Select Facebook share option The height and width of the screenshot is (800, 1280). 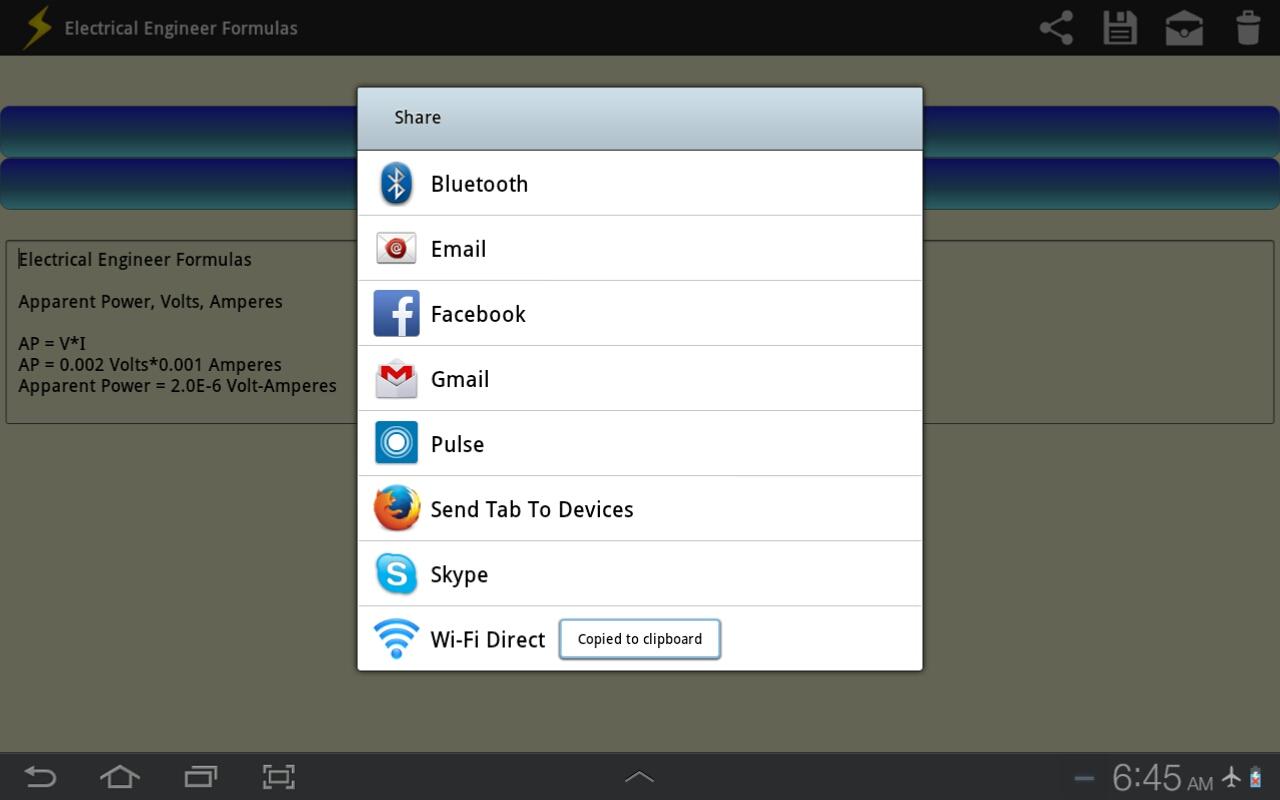640,313
